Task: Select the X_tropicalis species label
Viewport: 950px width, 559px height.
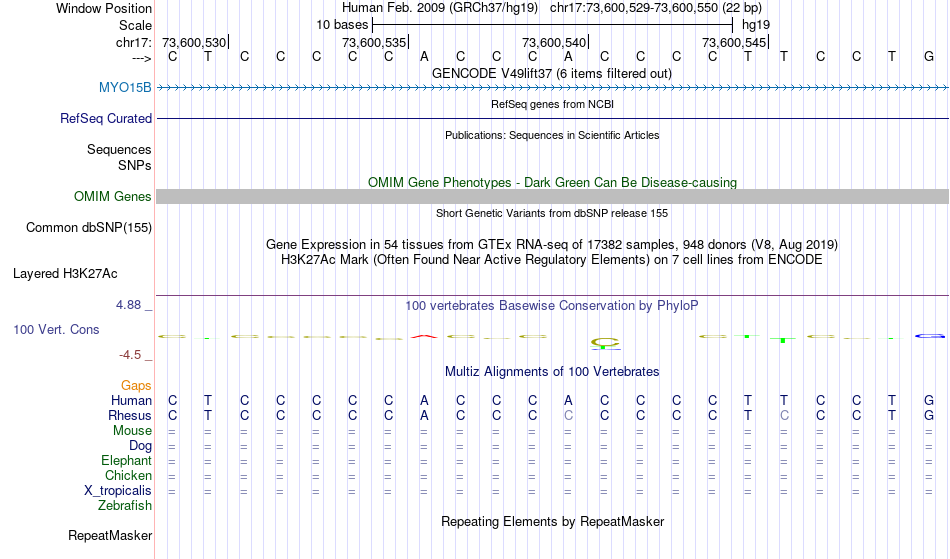Action: (x=118, y=491)
